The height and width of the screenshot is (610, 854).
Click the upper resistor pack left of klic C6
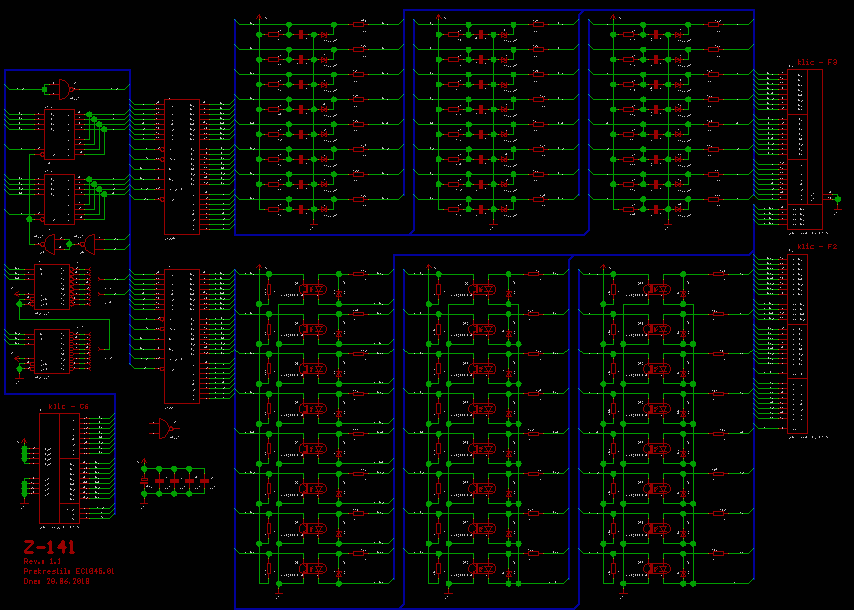tap(25, 453)
